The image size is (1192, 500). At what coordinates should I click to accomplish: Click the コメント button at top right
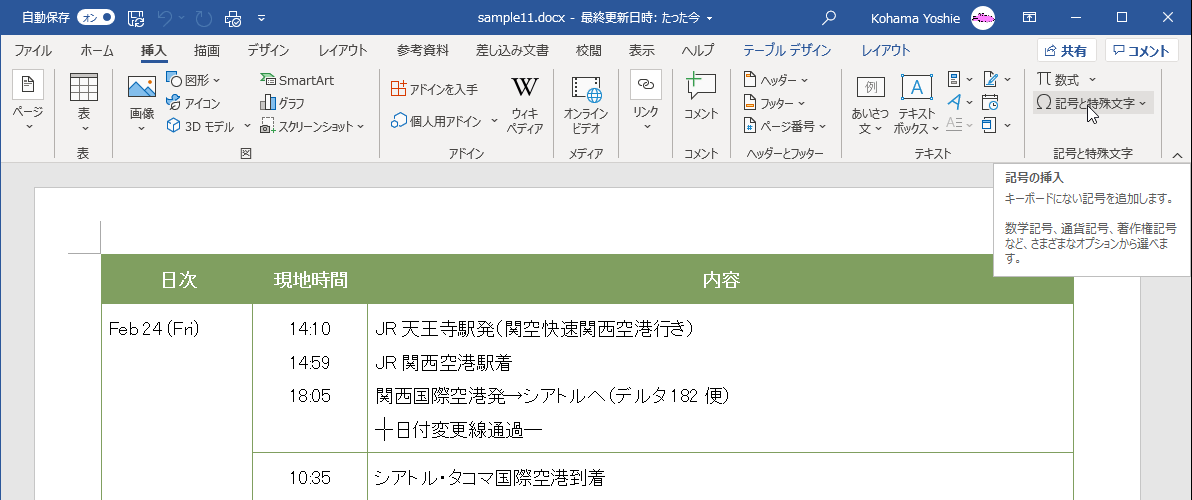point(1142,51)
